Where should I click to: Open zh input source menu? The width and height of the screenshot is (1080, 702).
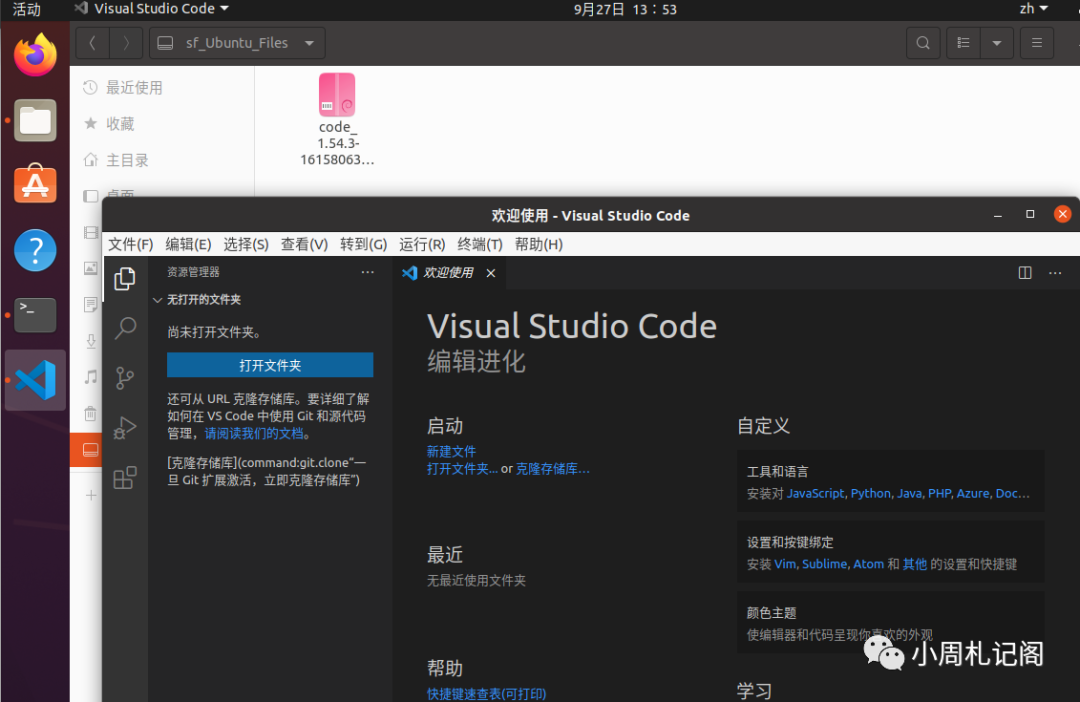pyautogui.click(x=1033, y=9)
